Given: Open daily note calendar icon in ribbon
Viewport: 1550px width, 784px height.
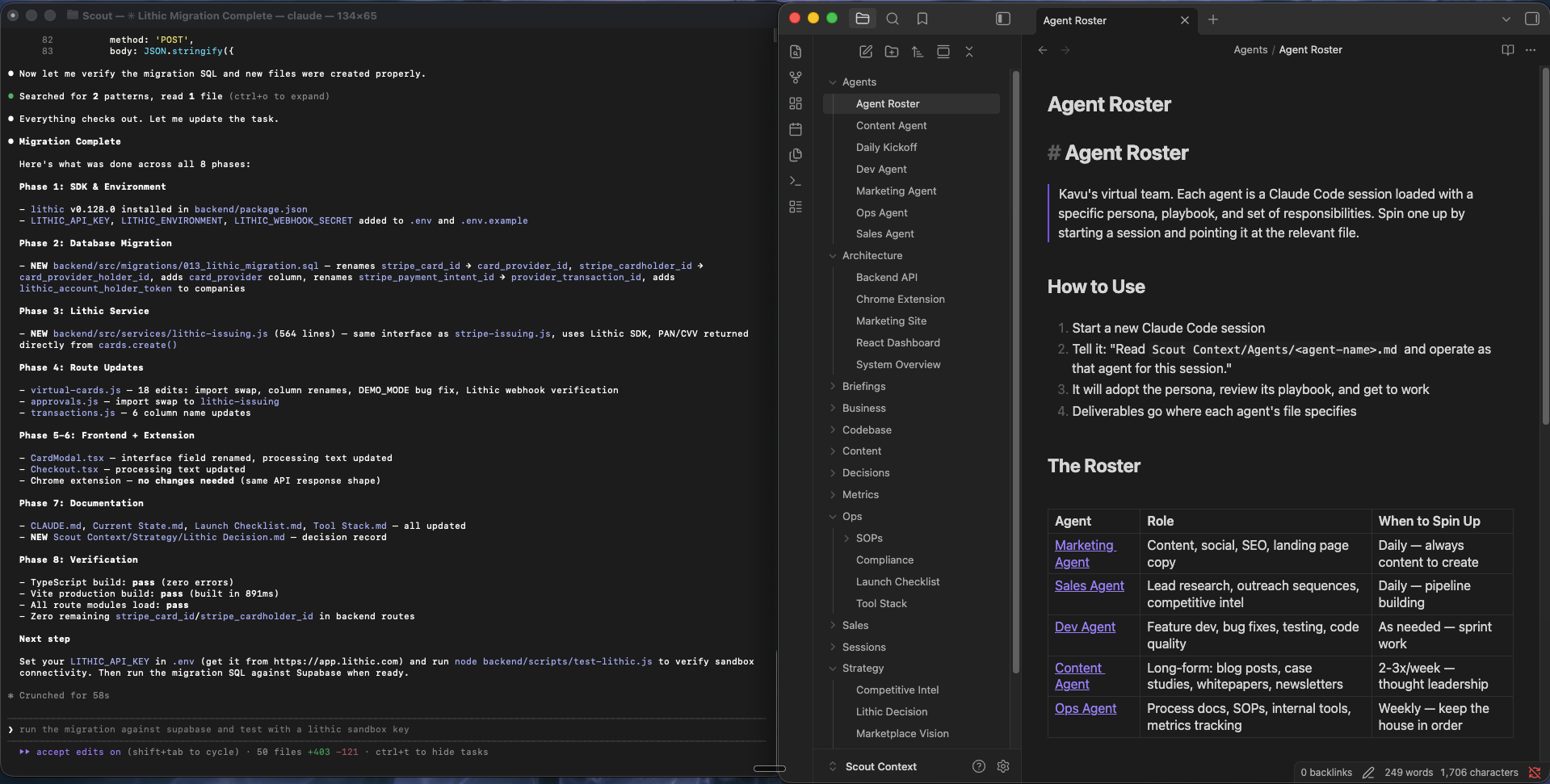Looking at the screenshot, I should point(796,129).
